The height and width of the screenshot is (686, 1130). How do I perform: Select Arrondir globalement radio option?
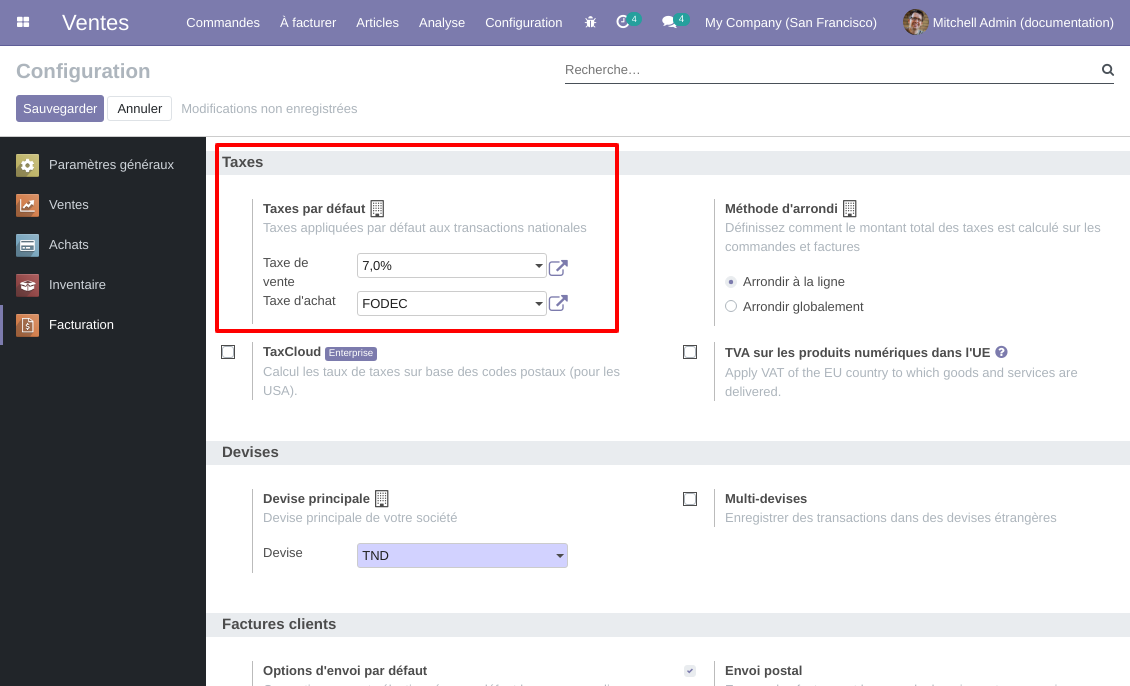(731, 306)
